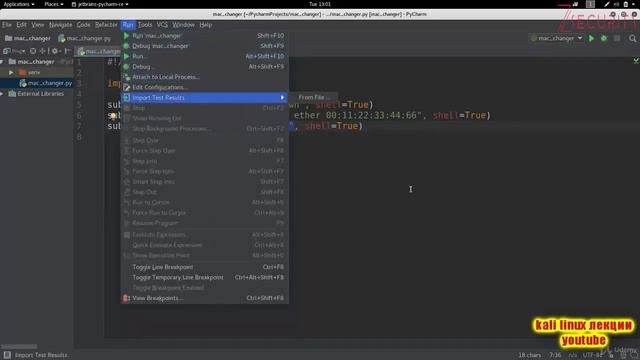Open the View menu
Image resolution: width=640 pixels, height=360 pixels.
(38, 25)
